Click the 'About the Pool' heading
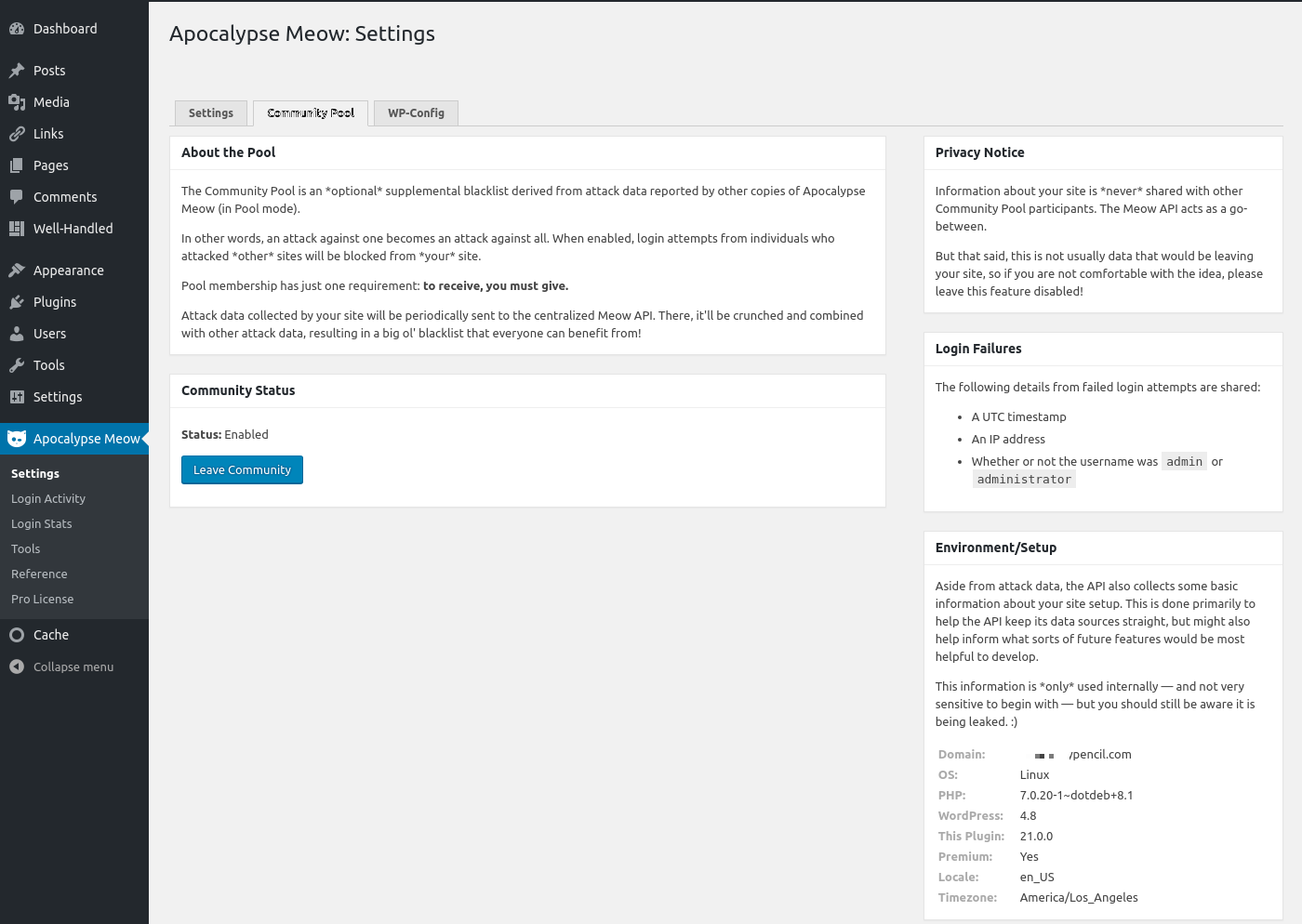Screen dimensions: 1302x924 point(229,152)
